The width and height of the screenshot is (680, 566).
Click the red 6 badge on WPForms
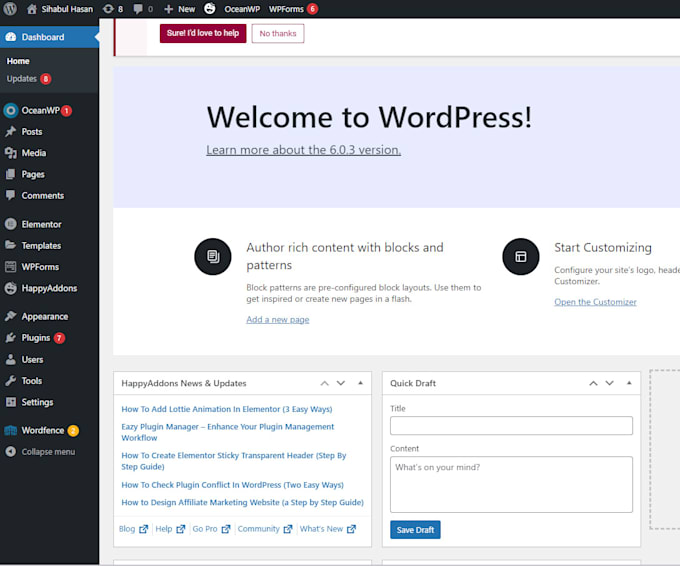point(312,9)
